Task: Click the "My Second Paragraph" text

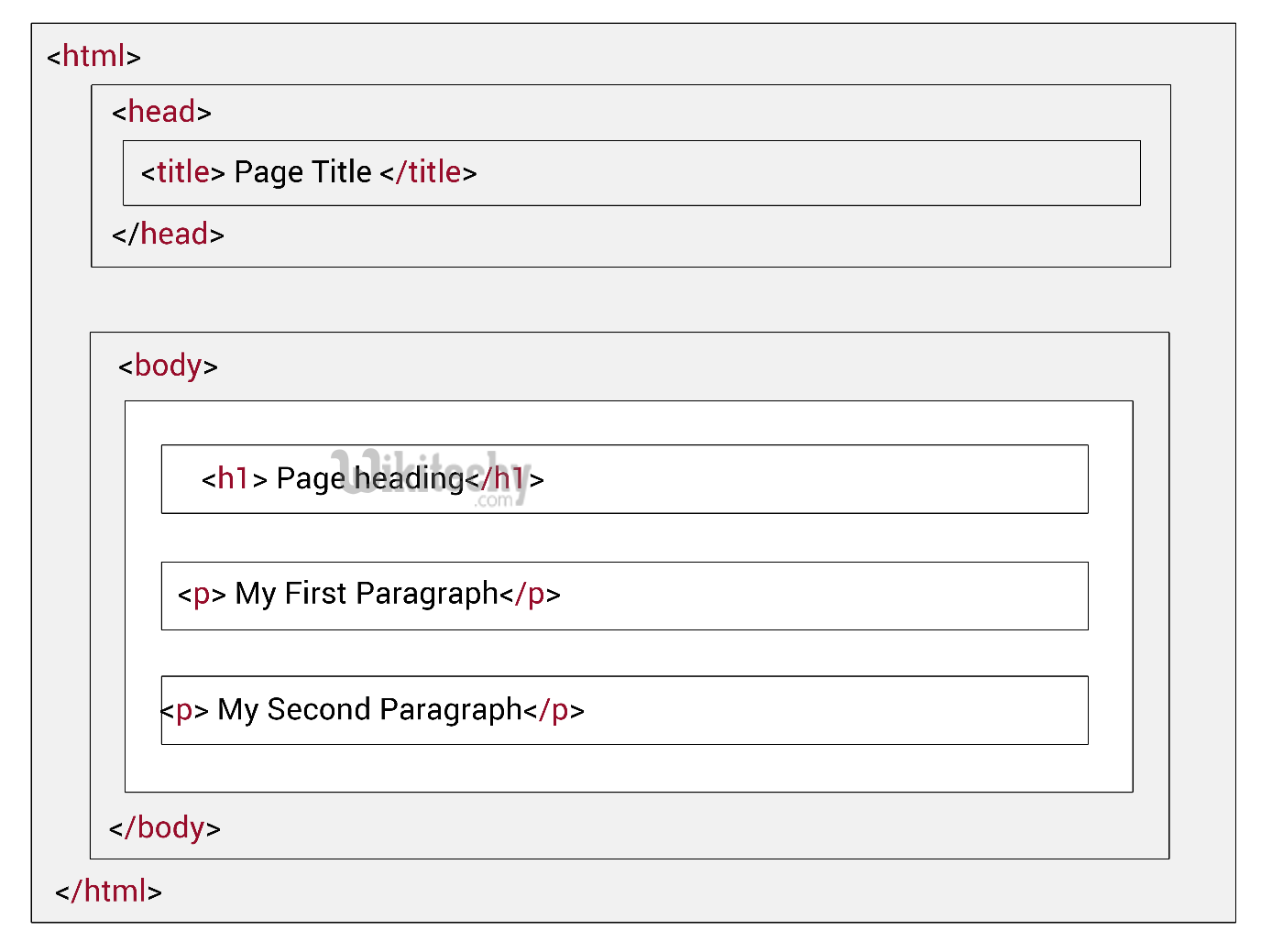Action: [x=369, y=711]
